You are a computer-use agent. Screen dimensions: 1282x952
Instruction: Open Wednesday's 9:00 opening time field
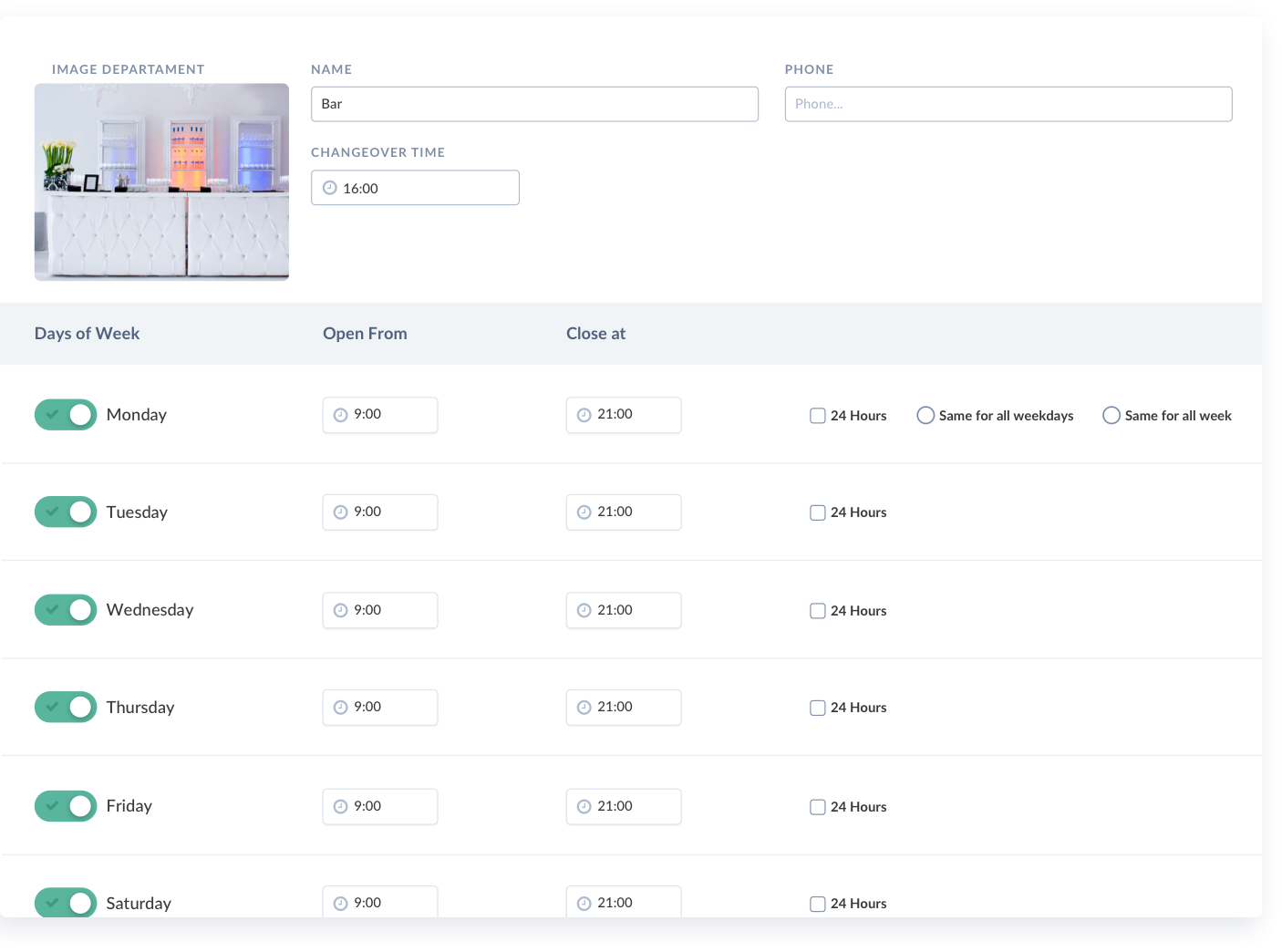(380, 611)
